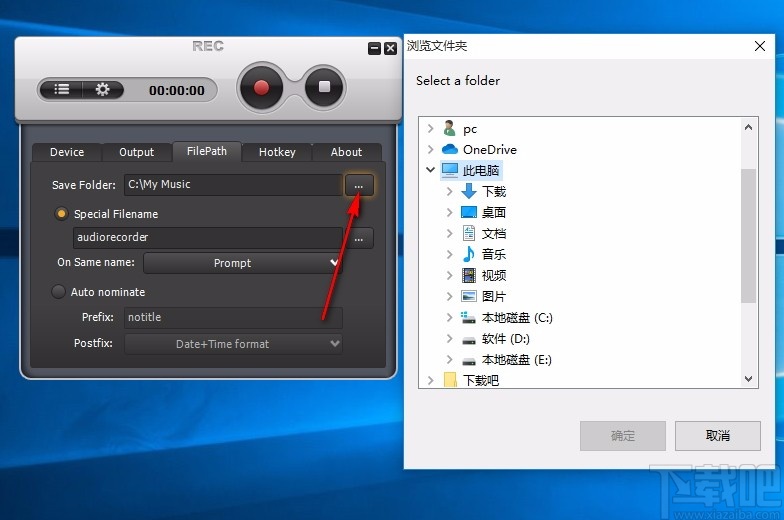Open the Postfix Date+Time format dropdown

[x=233, y=344]
